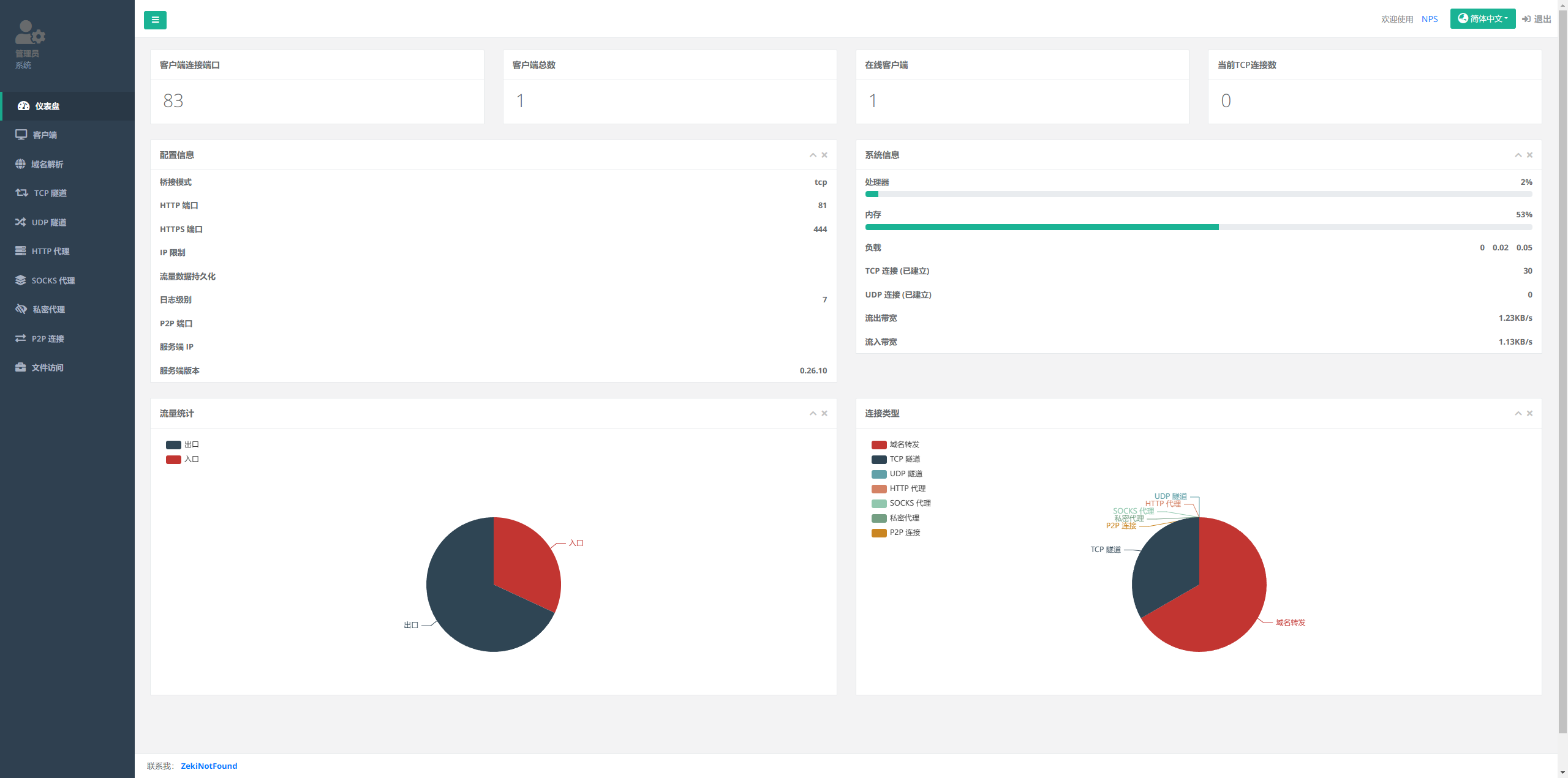Viewport: 1568px width, 778px height.
Task: Click the TCP 连接 (已建立) value 30
Action: (1528, 271)
